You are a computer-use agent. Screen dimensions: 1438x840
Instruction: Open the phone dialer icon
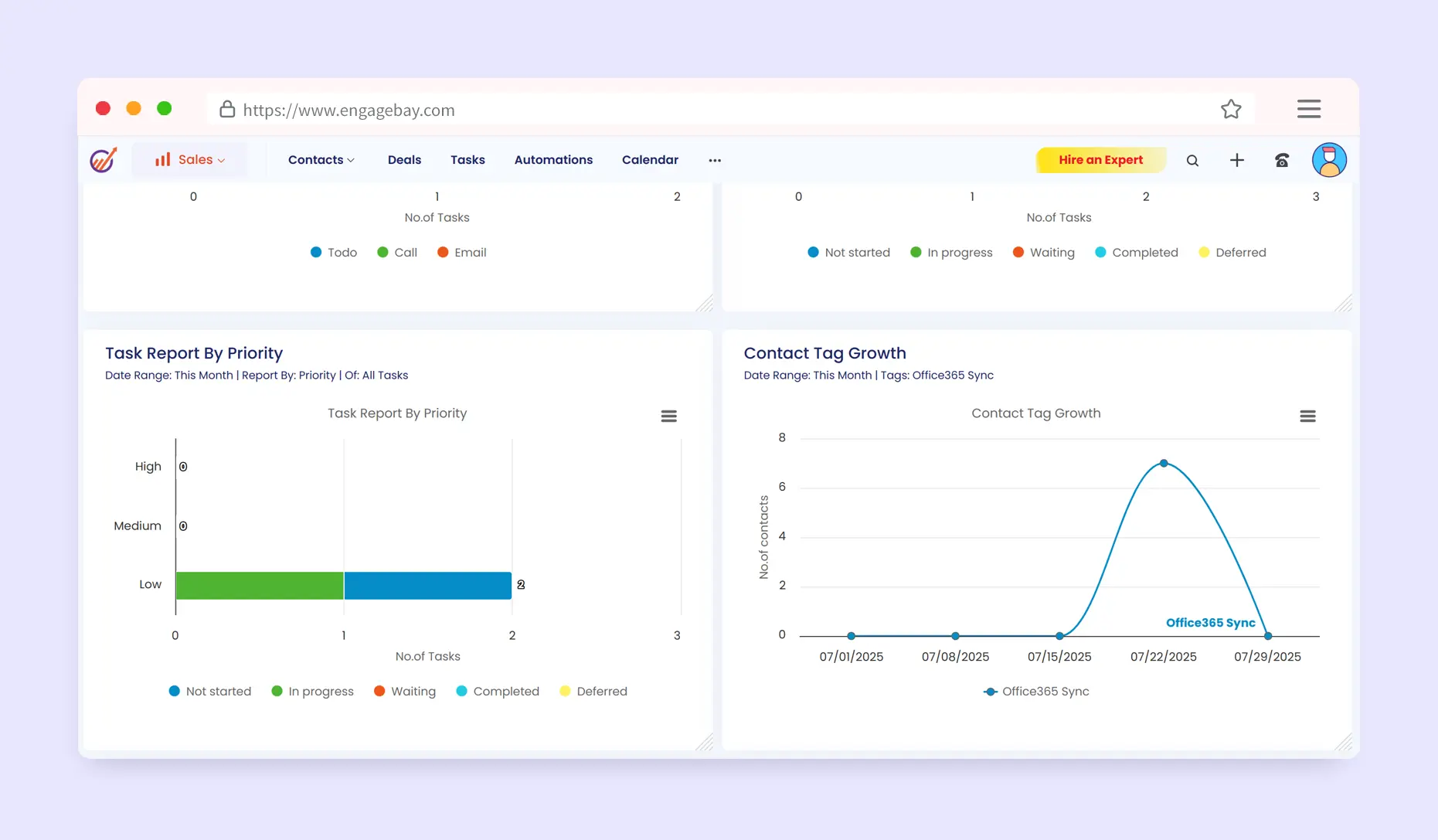click(x=1281, y=161)
